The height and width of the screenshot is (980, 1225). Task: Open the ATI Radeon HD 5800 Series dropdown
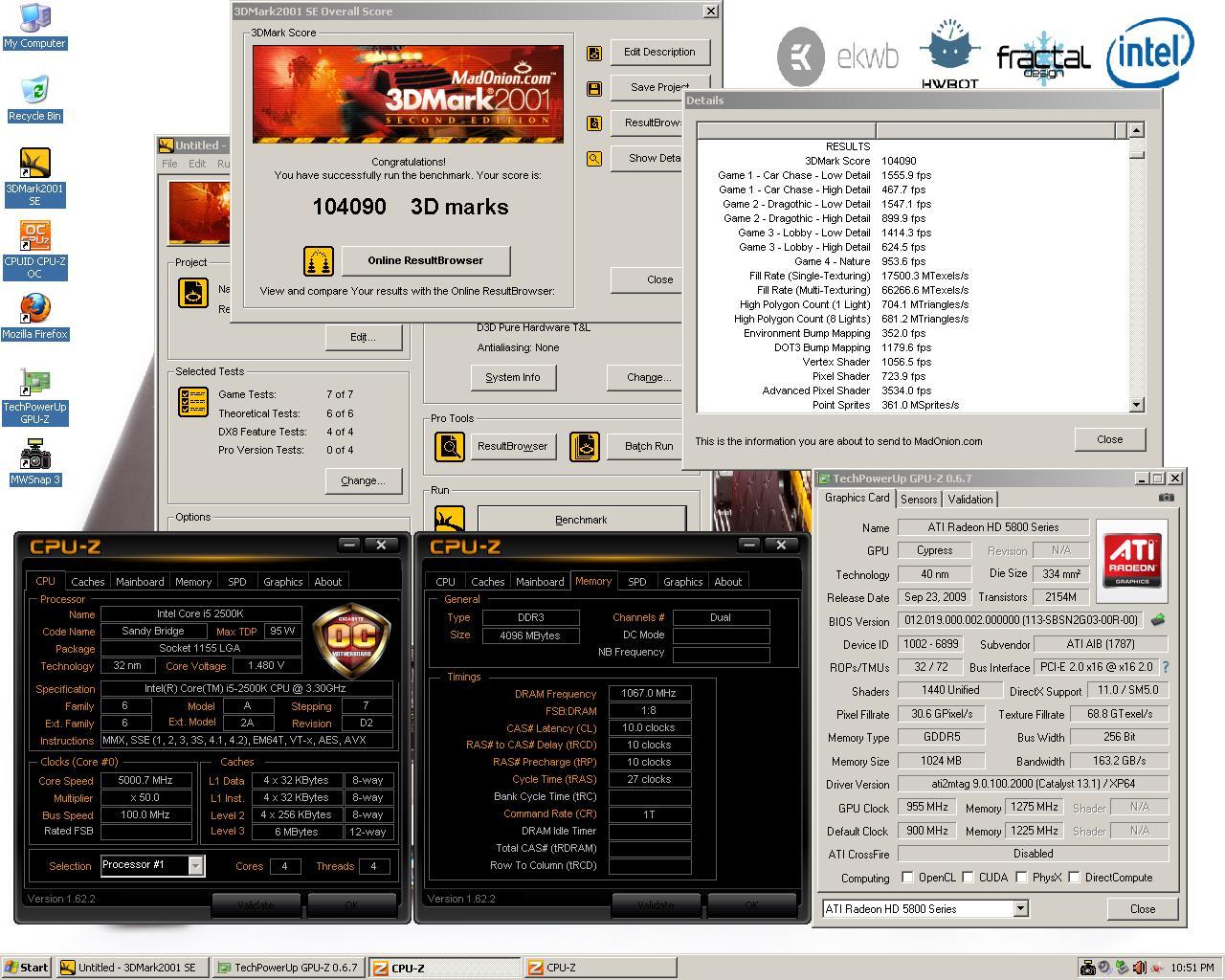pos(1020,909)
